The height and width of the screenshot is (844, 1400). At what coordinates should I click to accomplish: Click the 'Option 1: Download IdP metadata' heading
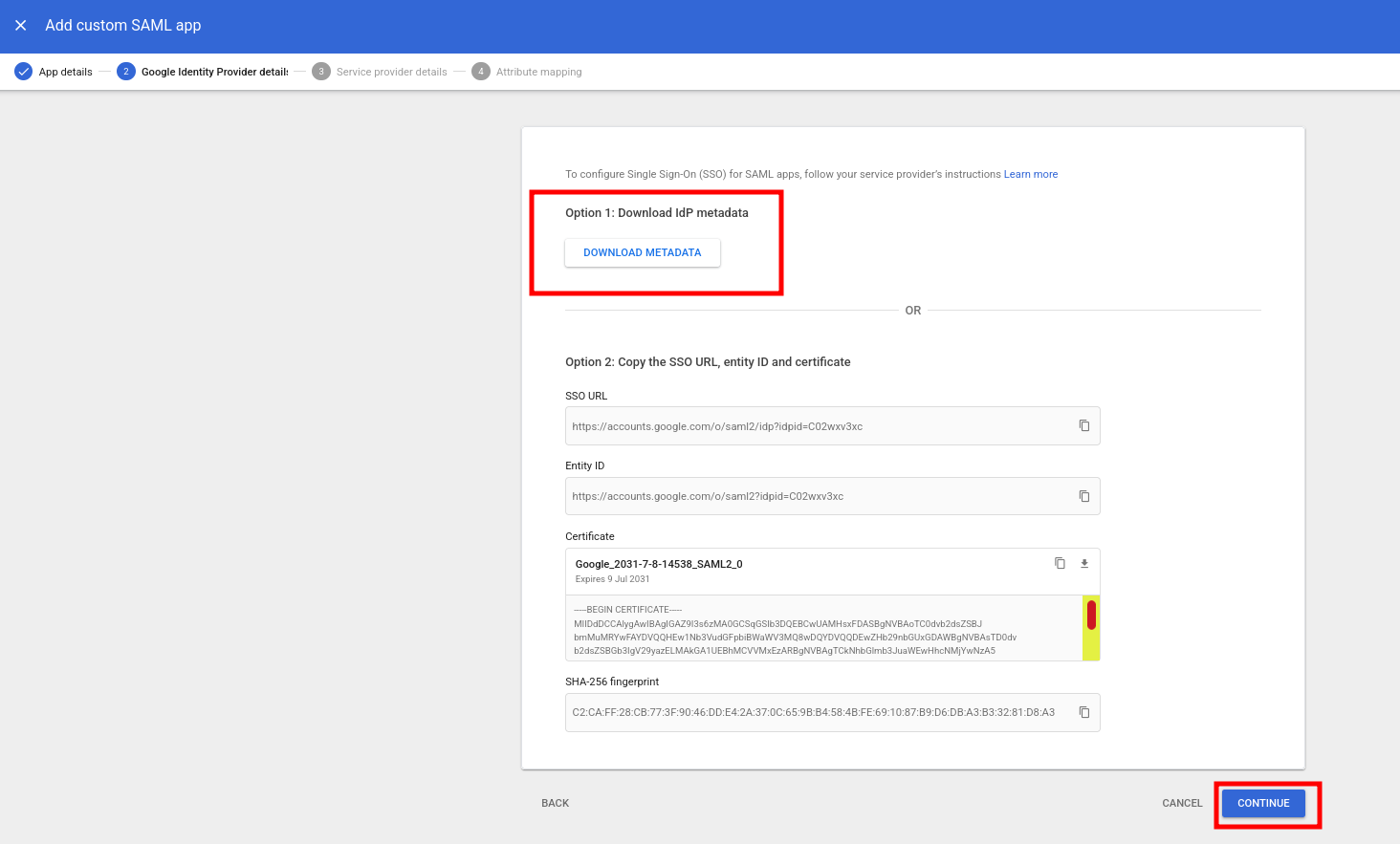tap(657, 213)
